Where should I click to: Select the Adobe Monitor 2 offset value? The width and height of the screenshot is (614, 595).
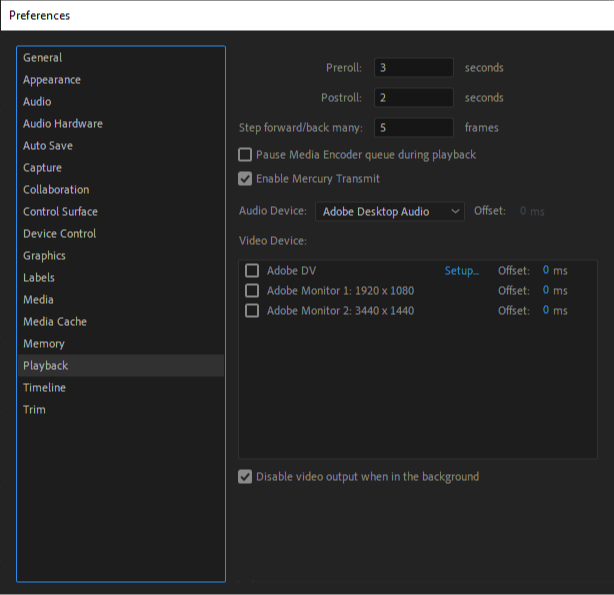pyautogui.click(x=546, y=311)
